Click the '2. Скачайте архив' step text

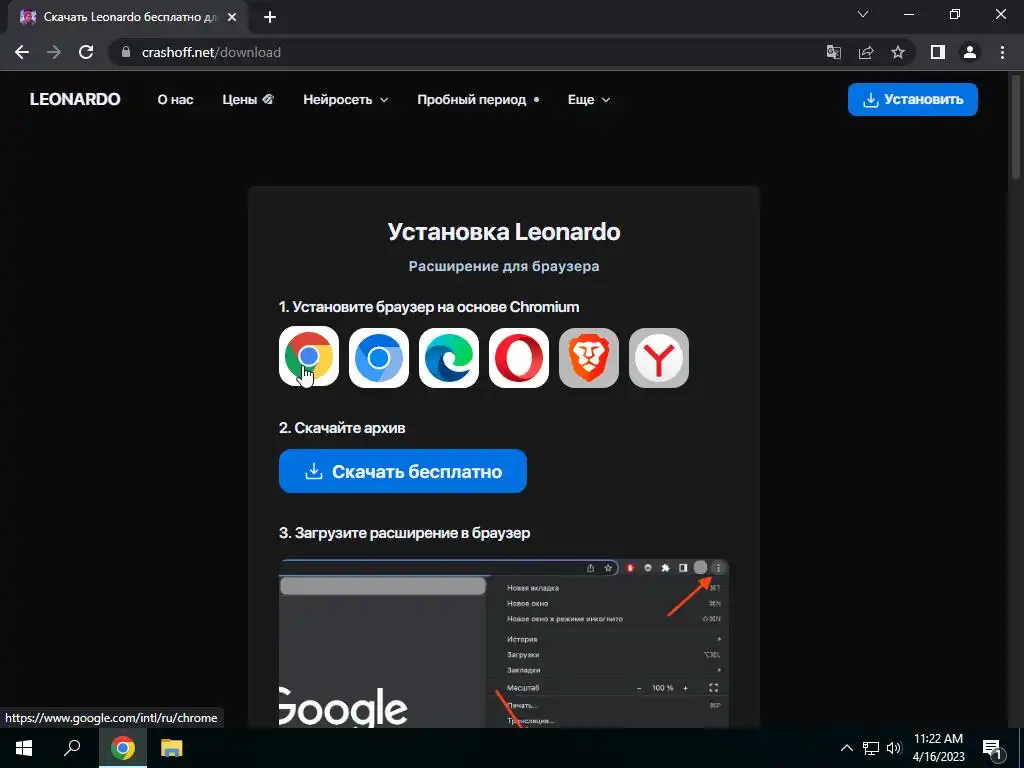(342, 428)
